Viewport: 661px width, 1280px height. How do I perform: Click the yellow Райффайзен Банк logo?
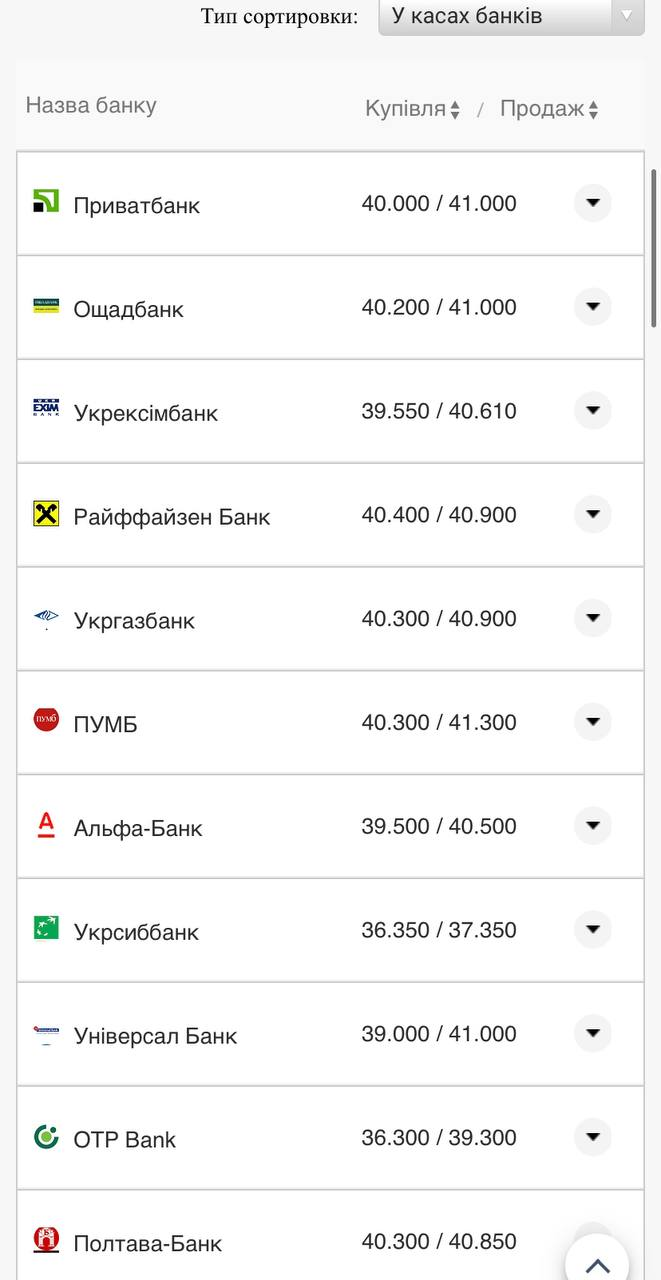tap(46, 514)
